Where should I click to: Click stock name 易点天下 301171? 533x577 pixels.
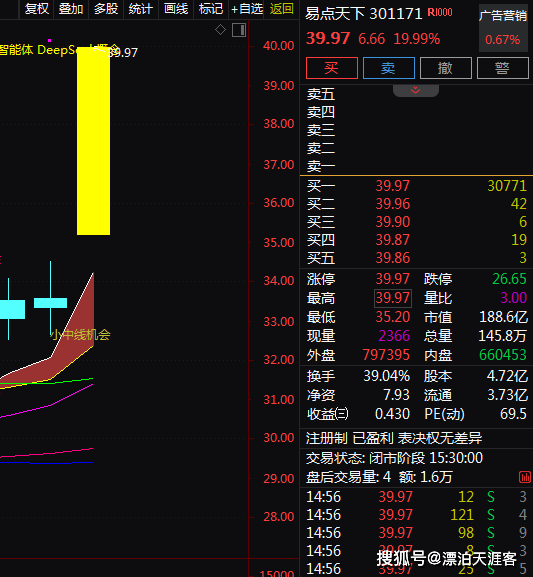364,14
